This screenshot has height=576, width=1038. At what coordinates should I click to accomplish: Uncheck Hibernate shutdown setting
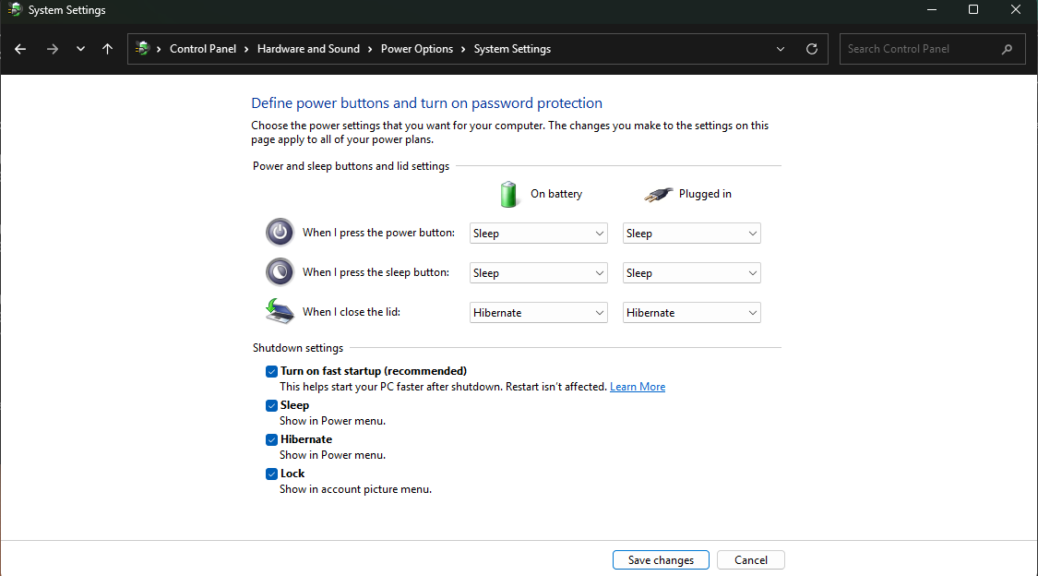(271, 439)
